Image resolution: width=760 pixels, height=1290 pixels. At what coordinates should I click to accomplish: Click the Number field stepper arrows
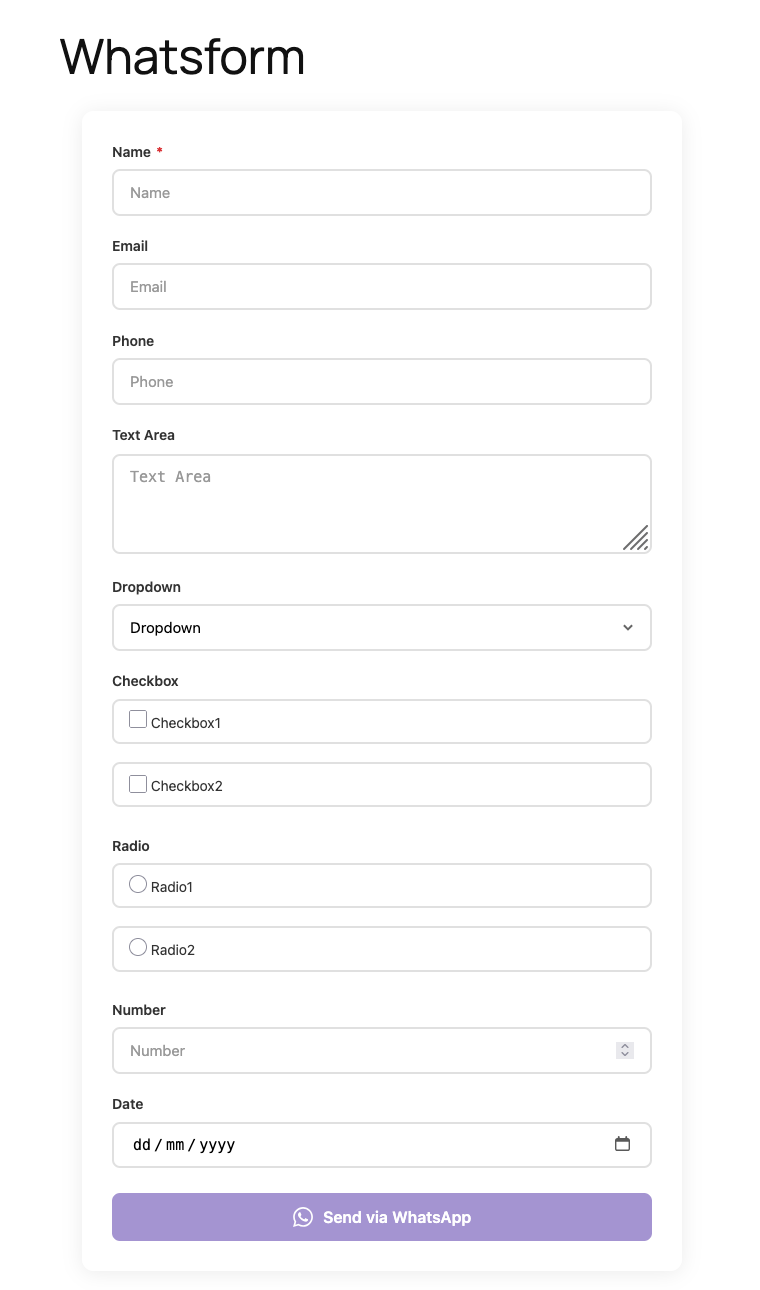tap(625, 1050)
